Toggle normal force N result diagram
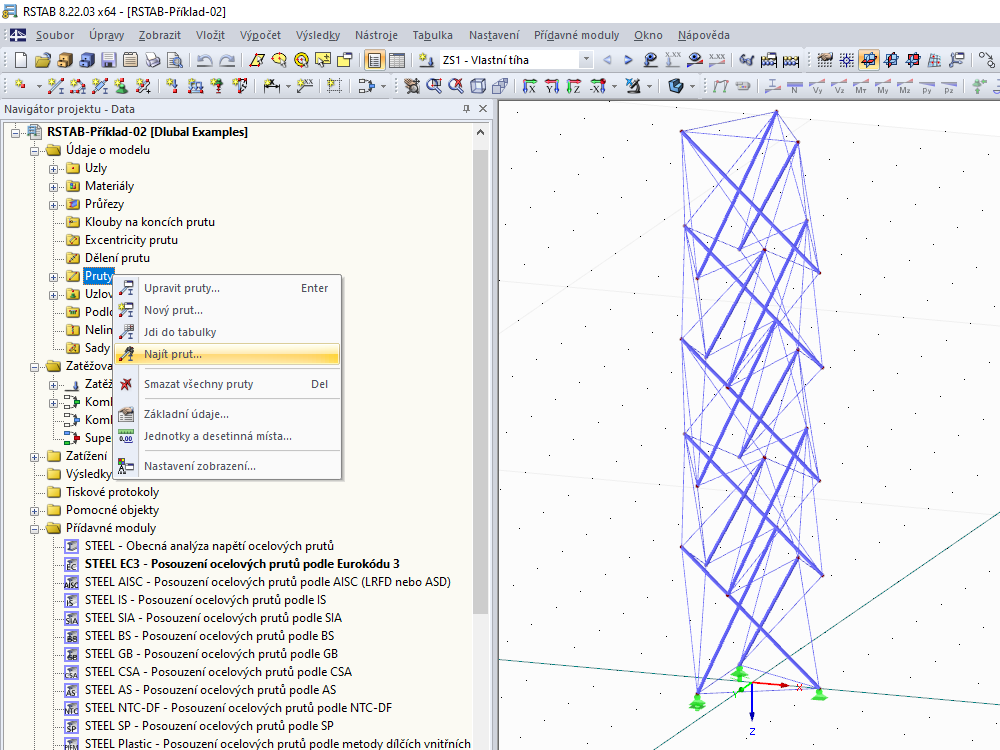This screenshot has height=750, width=1000. pyautogui.click(x=795, y=85)
